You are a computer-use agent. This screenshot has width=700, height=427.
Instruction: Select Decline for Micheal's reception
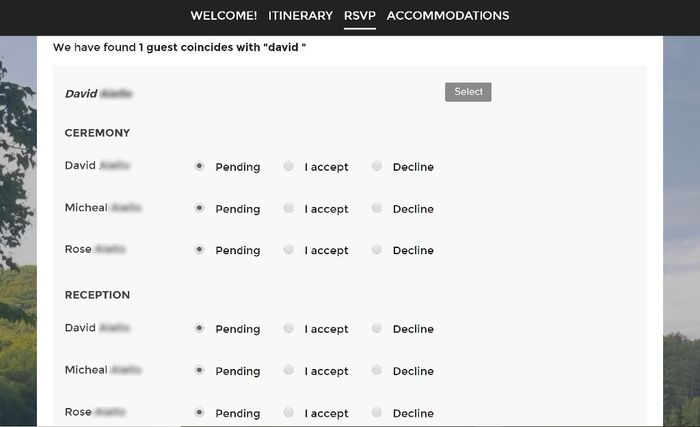[x=377, y=370]
